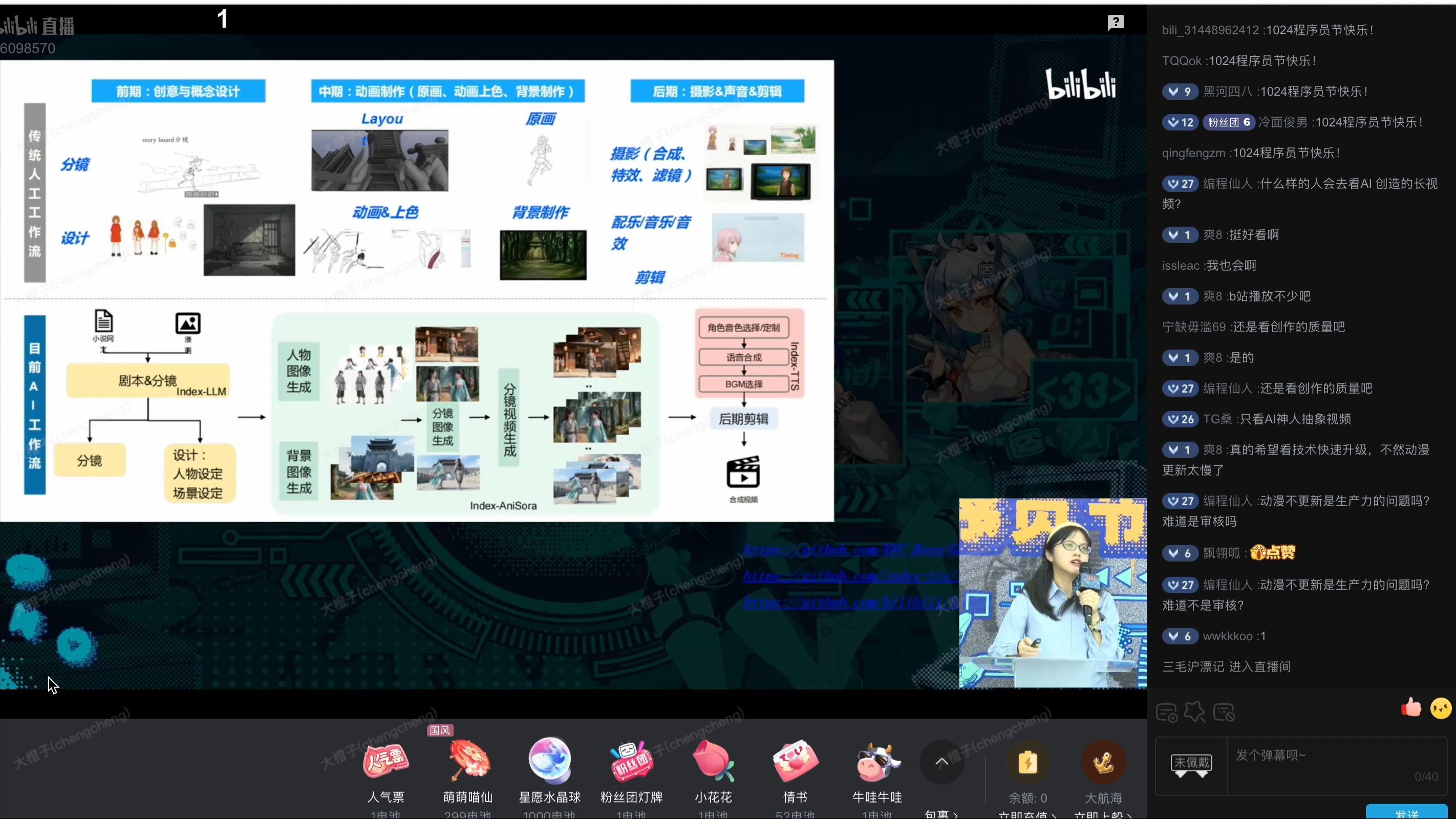Open the 包裹 package link
Image resolution: width=1456 pixels, height=819 pixels.
tap(940, 814)
